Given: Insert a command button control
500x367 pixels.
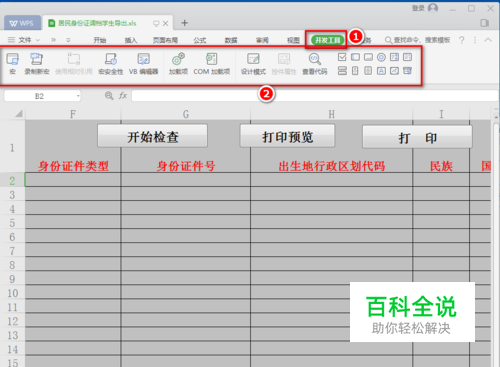Looking at the screenshot, I should (x=368, y=57).
